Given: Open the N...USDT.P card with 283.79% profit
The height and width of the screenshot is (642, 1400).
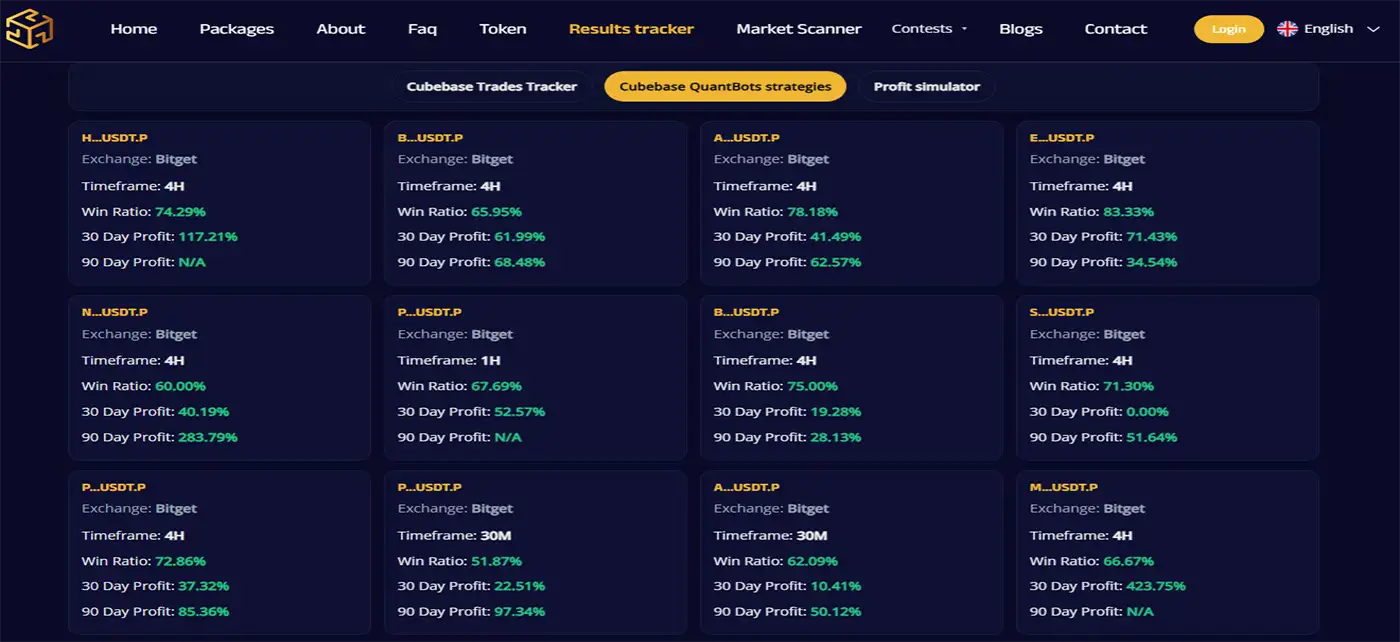Looking at the screenshot, I should (219, 377).
